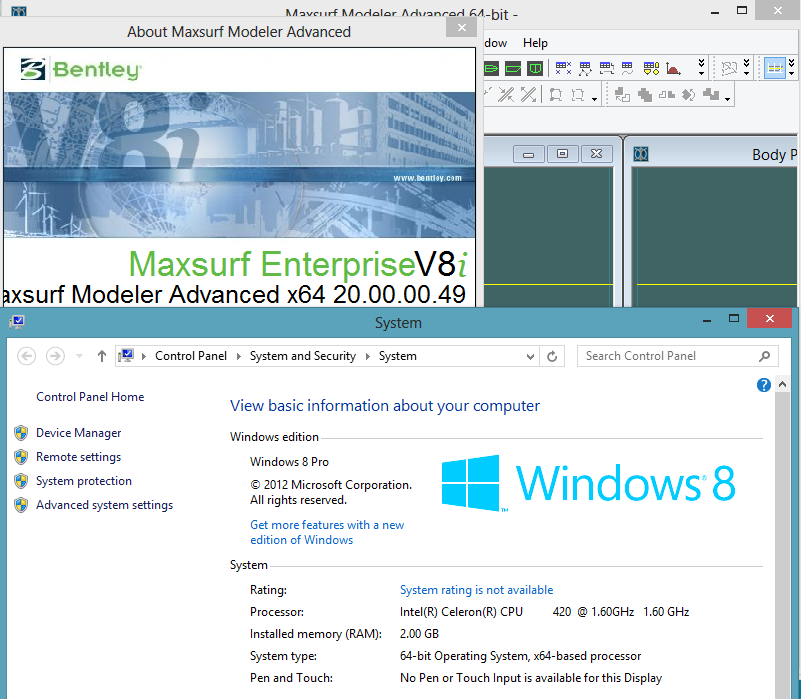
Task: Refresh the System Control Panel page
Action: pos(552,356)
